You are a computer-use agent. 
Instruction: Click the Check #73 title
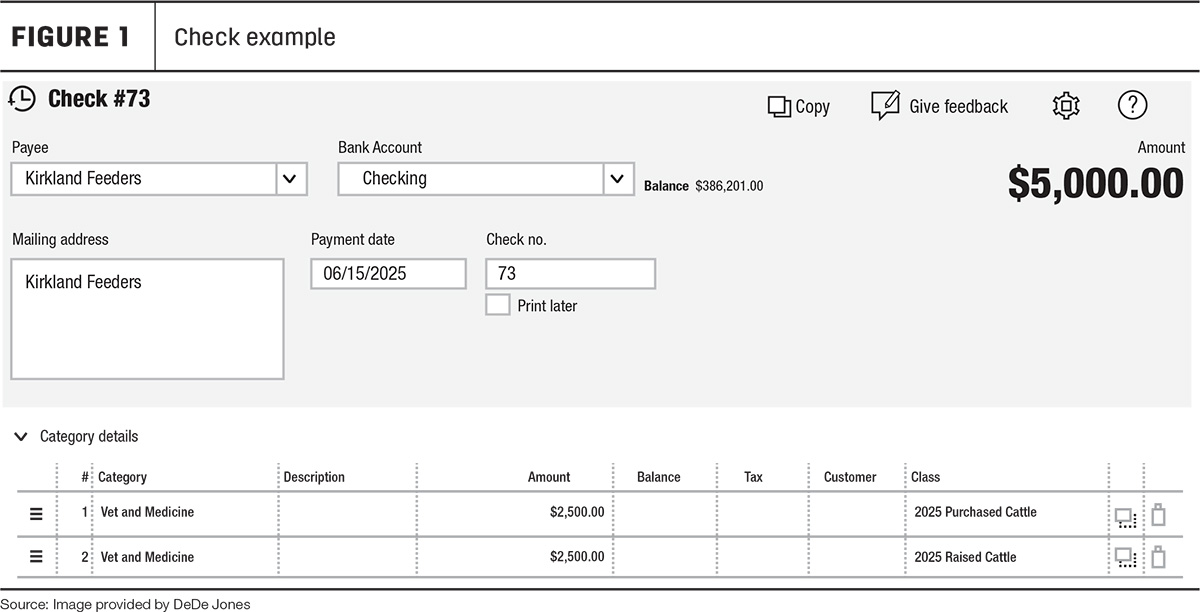(x=99, y=98)
